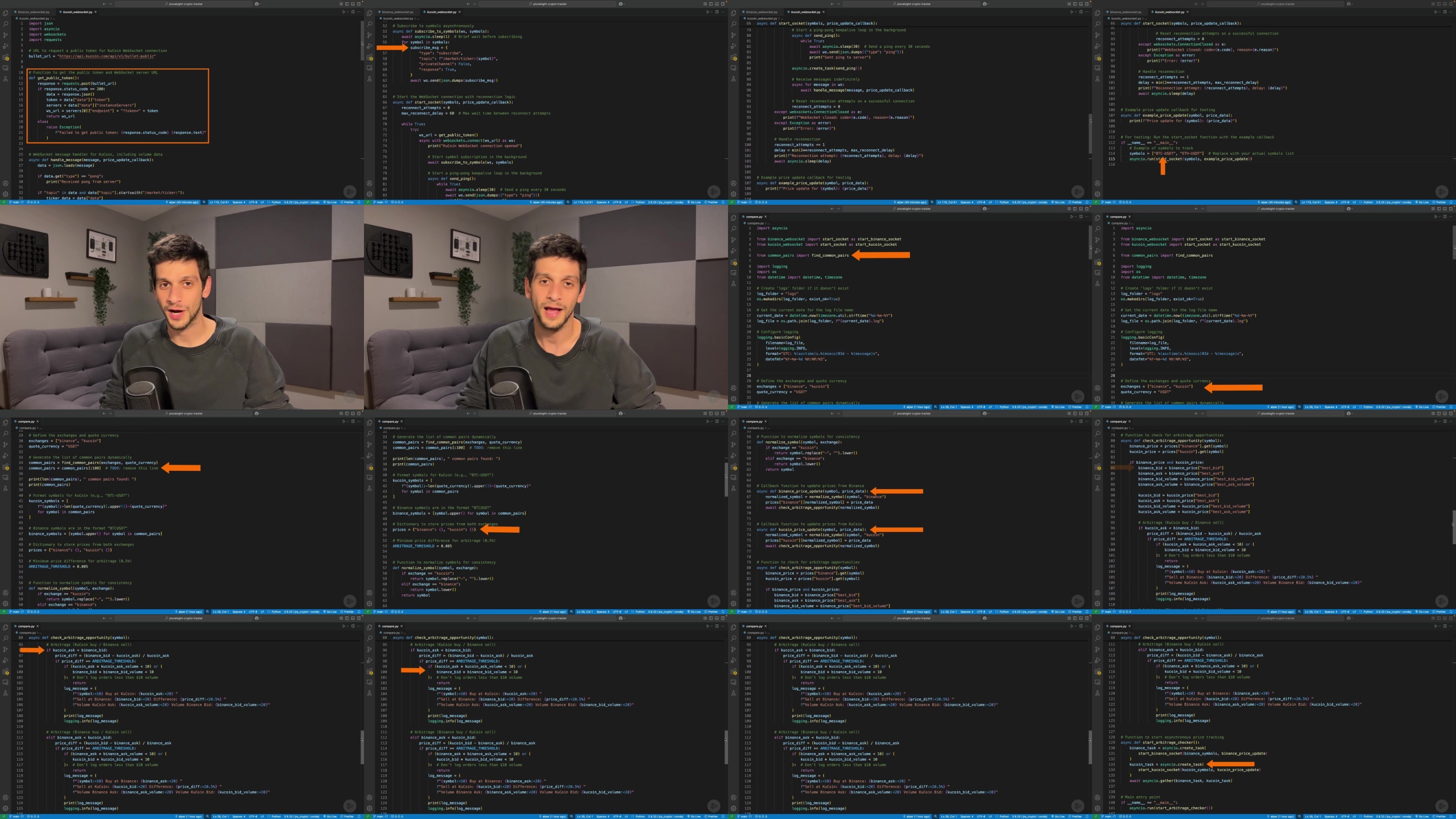Open Copilot chevron menu in 'subscribe_to_symbols' frame
The width and height of the screenshot is (1456, 819).
click(x=625, y=4)
